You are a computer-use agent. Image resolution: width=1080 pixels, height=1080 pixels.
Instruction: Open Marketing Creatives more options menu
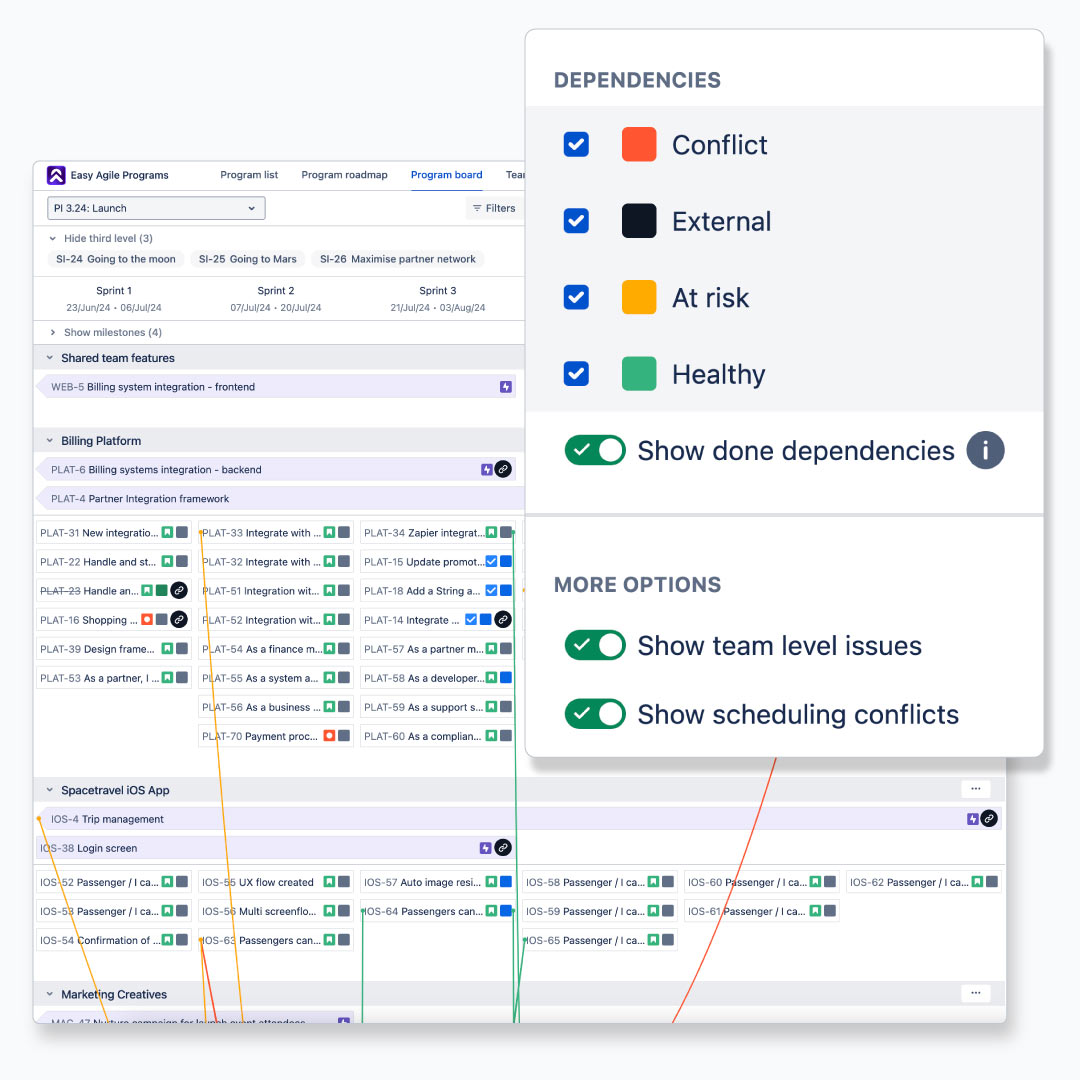pos(976,993)
